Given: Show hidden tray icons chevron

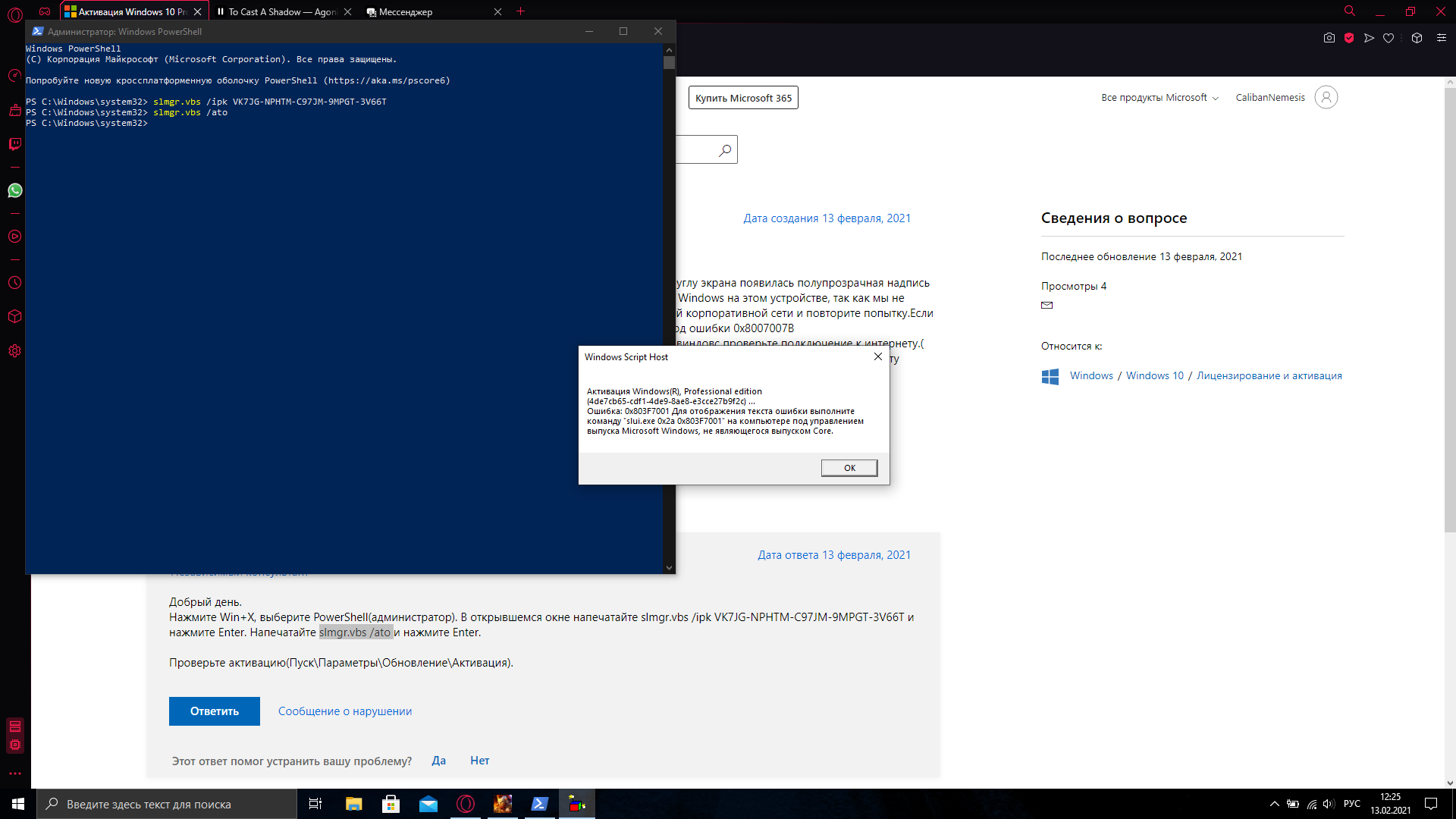Looking at the screenshot, I should click(x=1275, y=804).
